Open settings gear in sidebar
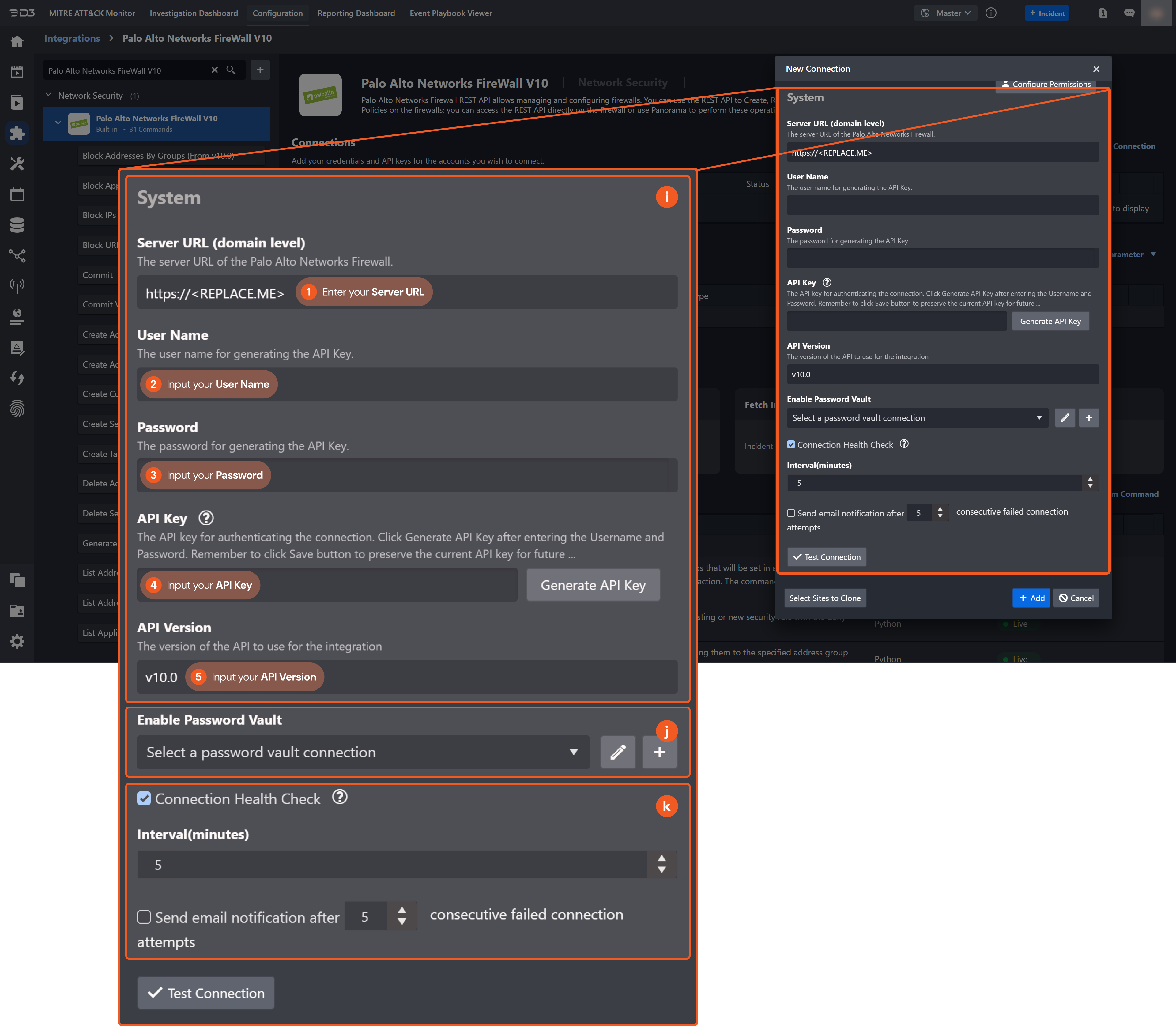The width and height of the screenshot is (1176, 1026). pyautogui.click(x=17, y=641)
